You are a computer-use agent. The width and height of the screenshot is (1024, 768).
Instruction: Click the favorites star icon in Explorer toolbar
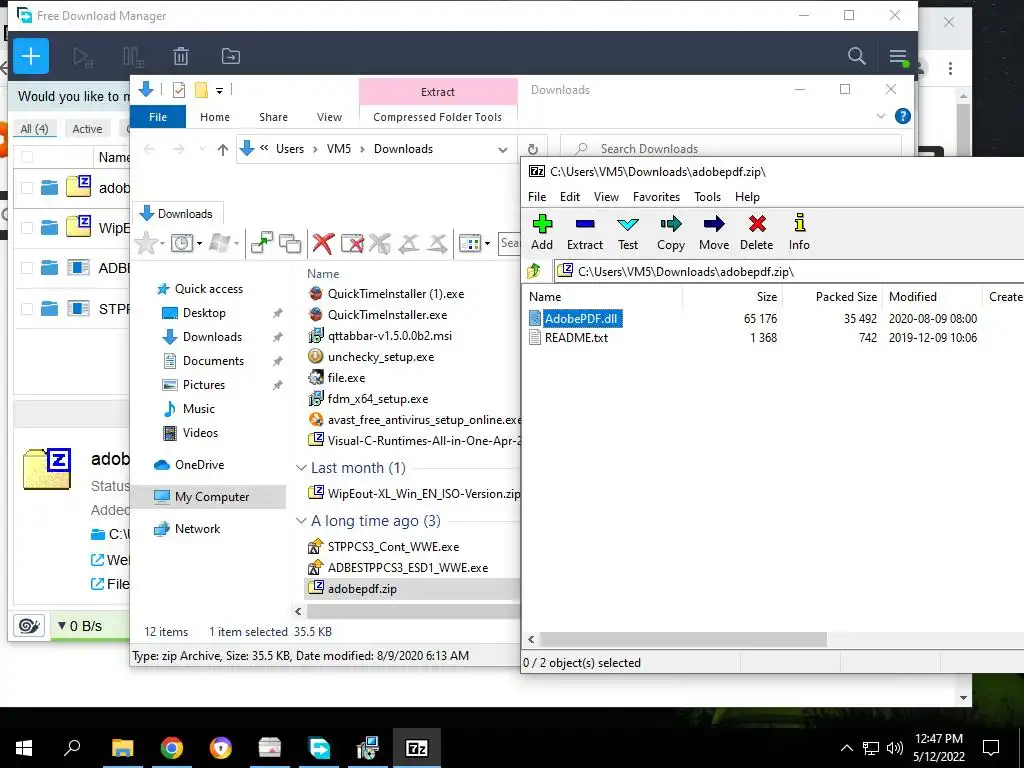[146, 244]
